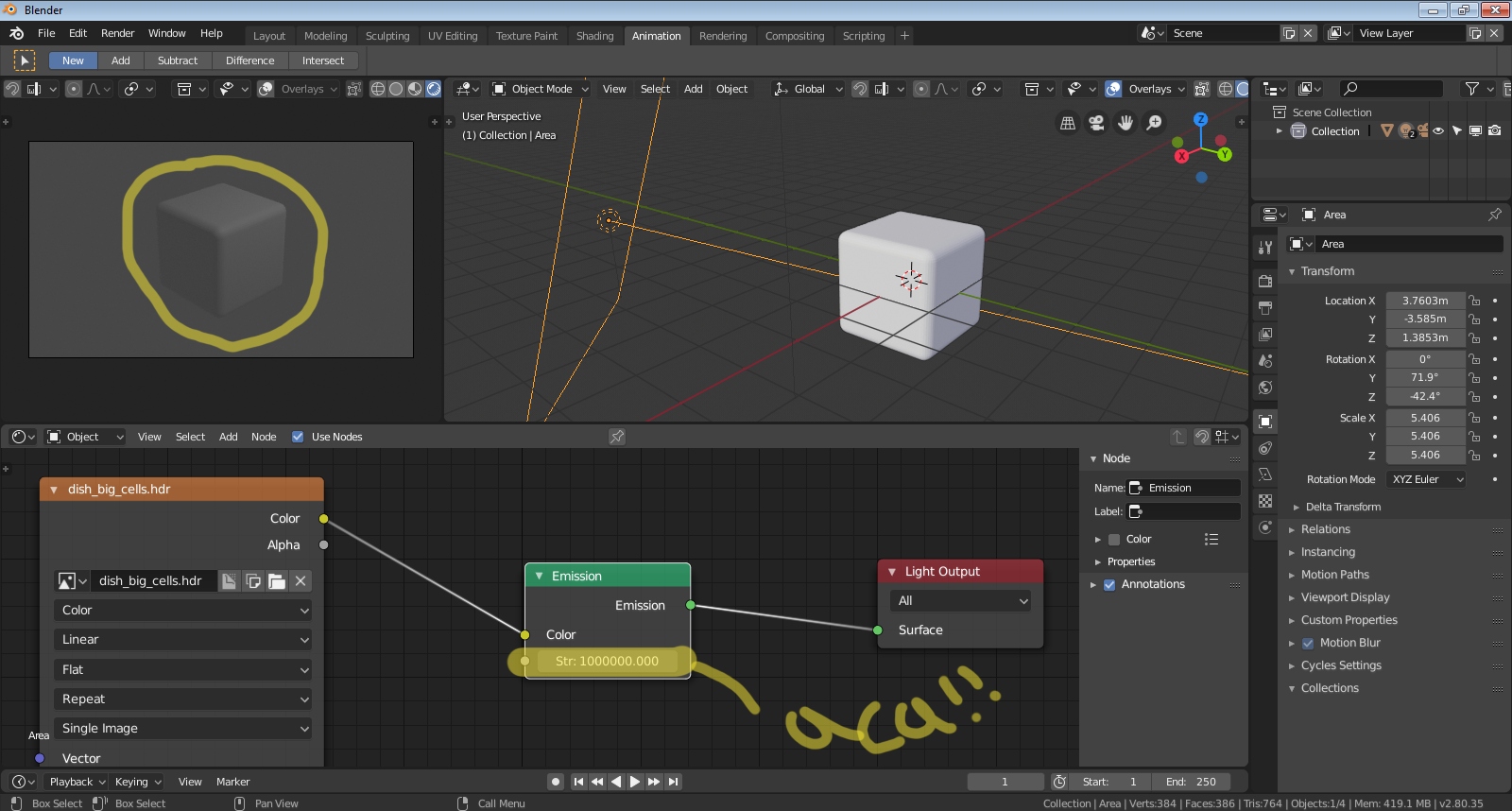Open the Global orientation dropdown

click(808, 89)
